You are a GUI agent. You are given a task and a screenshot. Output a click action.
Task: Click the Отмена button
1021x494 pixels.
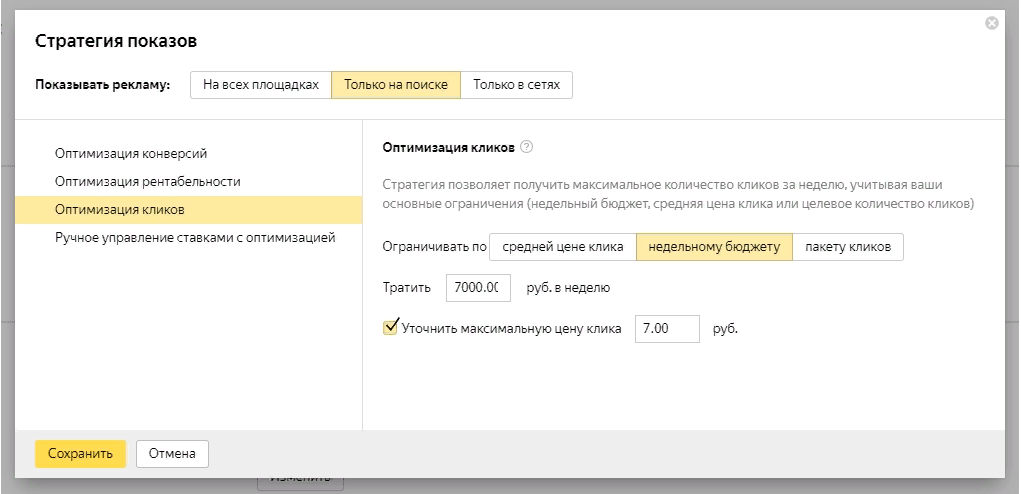tap(172, 453)
